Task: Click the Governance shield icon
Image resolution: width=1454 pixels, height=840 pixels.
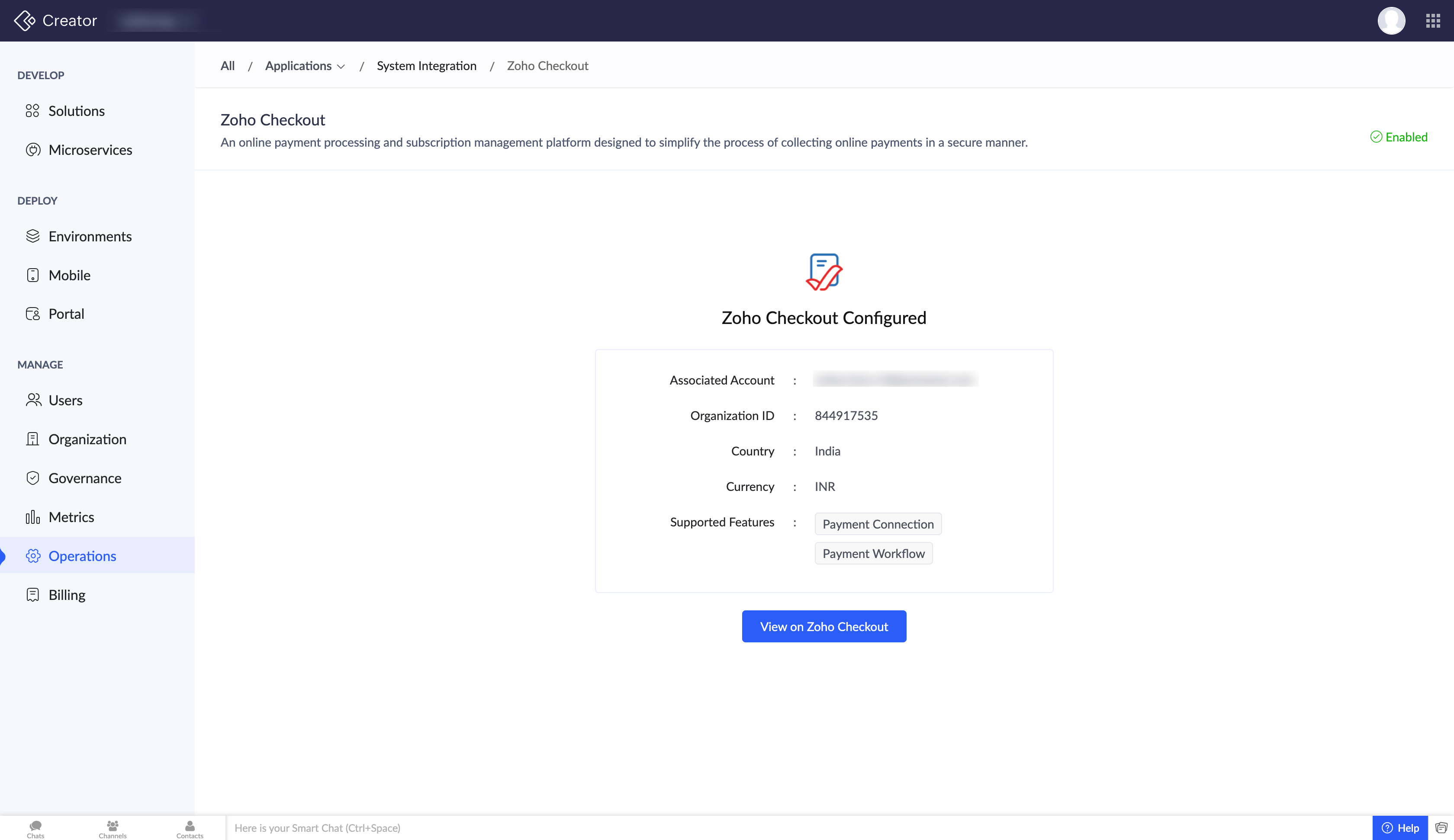Action: pos(33,478)
